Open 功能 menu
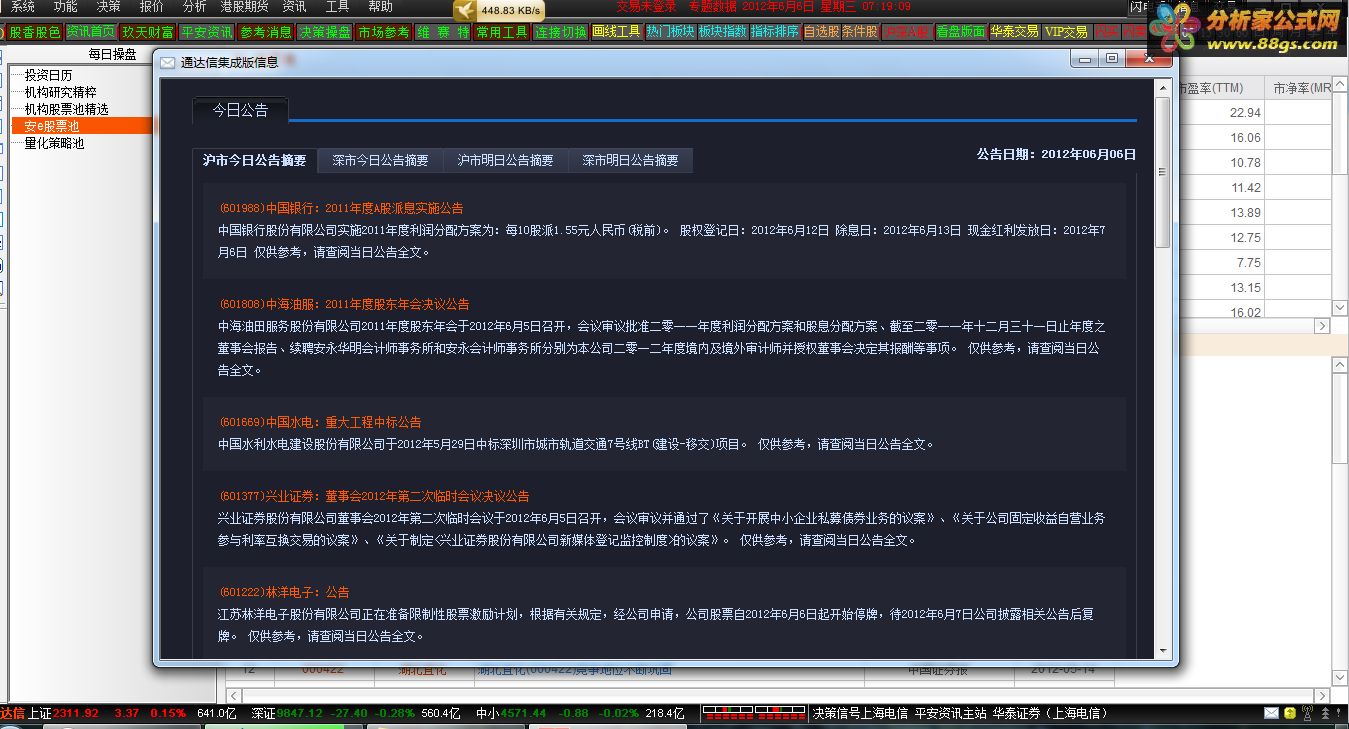 tap(66, 6)
